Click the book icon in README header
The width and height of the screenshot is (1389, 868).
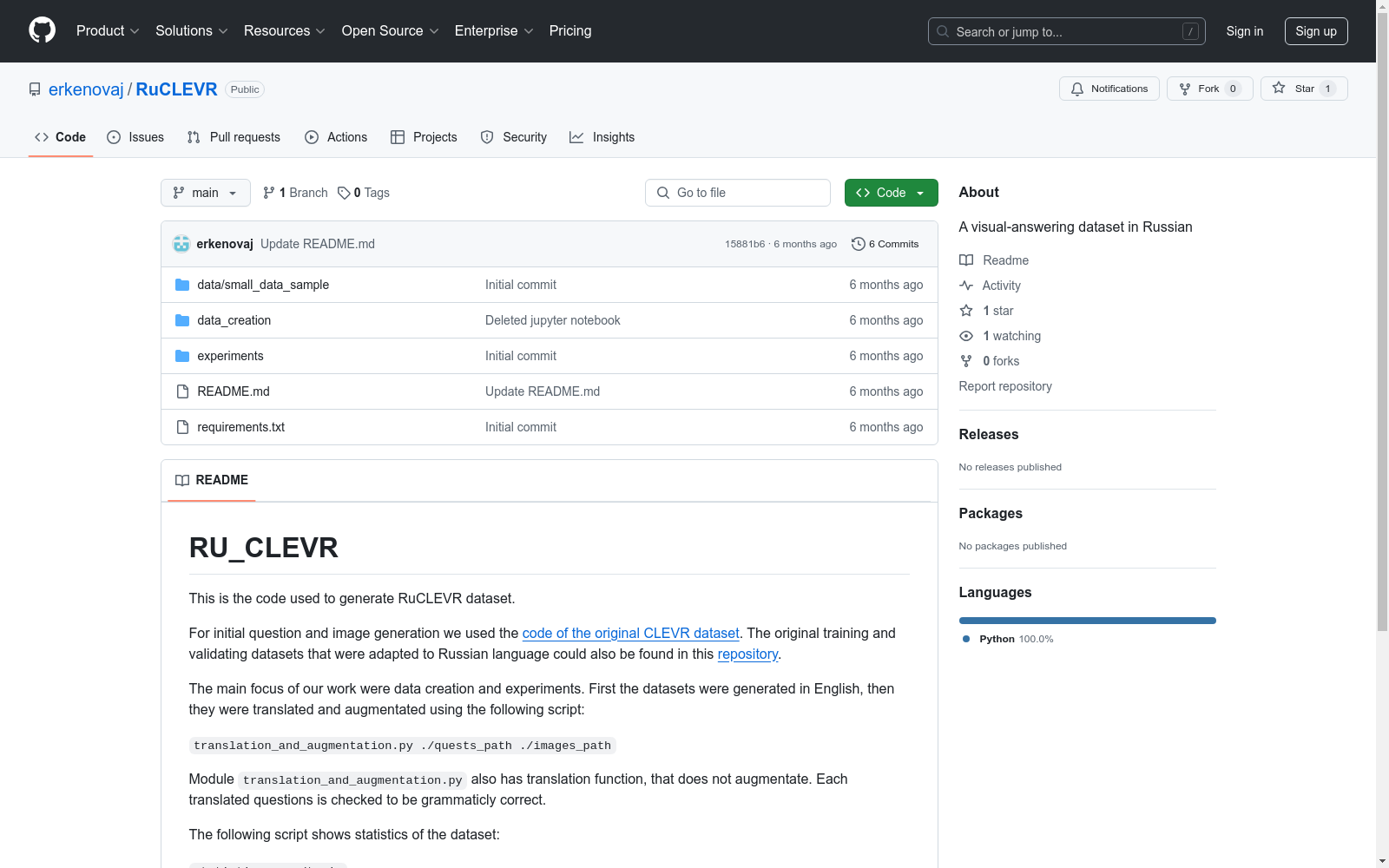pos(182,480)
